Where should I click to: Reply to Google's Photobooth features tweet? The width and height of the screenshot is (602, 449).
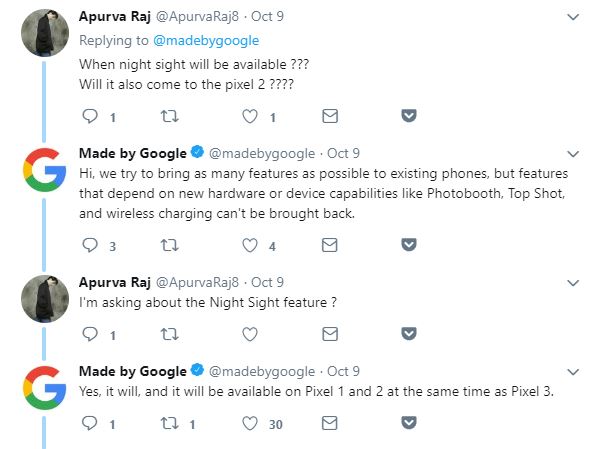point(90,245)
